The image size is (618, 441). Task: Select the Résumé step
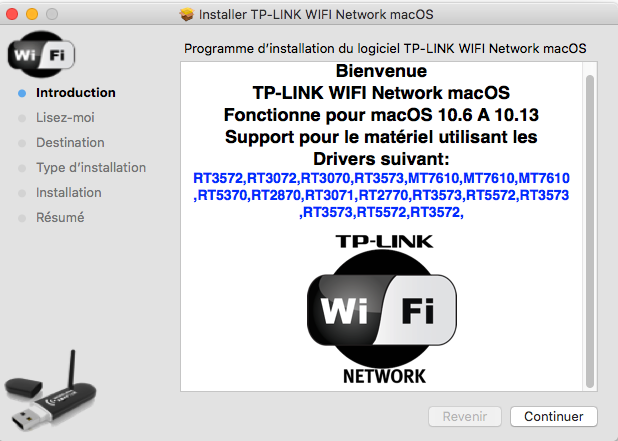click(60, 217)
